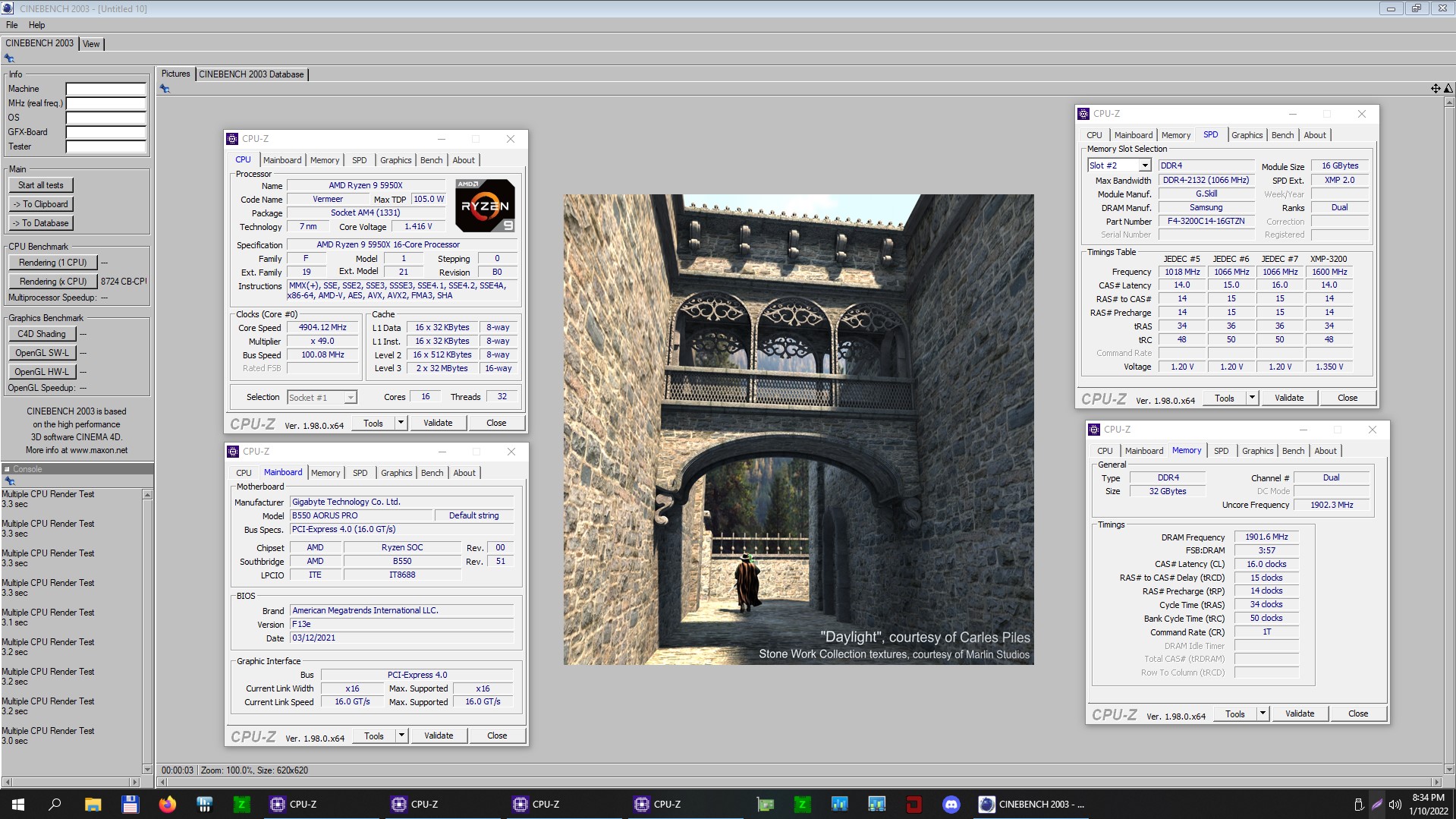Click the triangle icon at top right of picture view
Viewport: 1456px width, 819px height.
(x=1448, y=89)
